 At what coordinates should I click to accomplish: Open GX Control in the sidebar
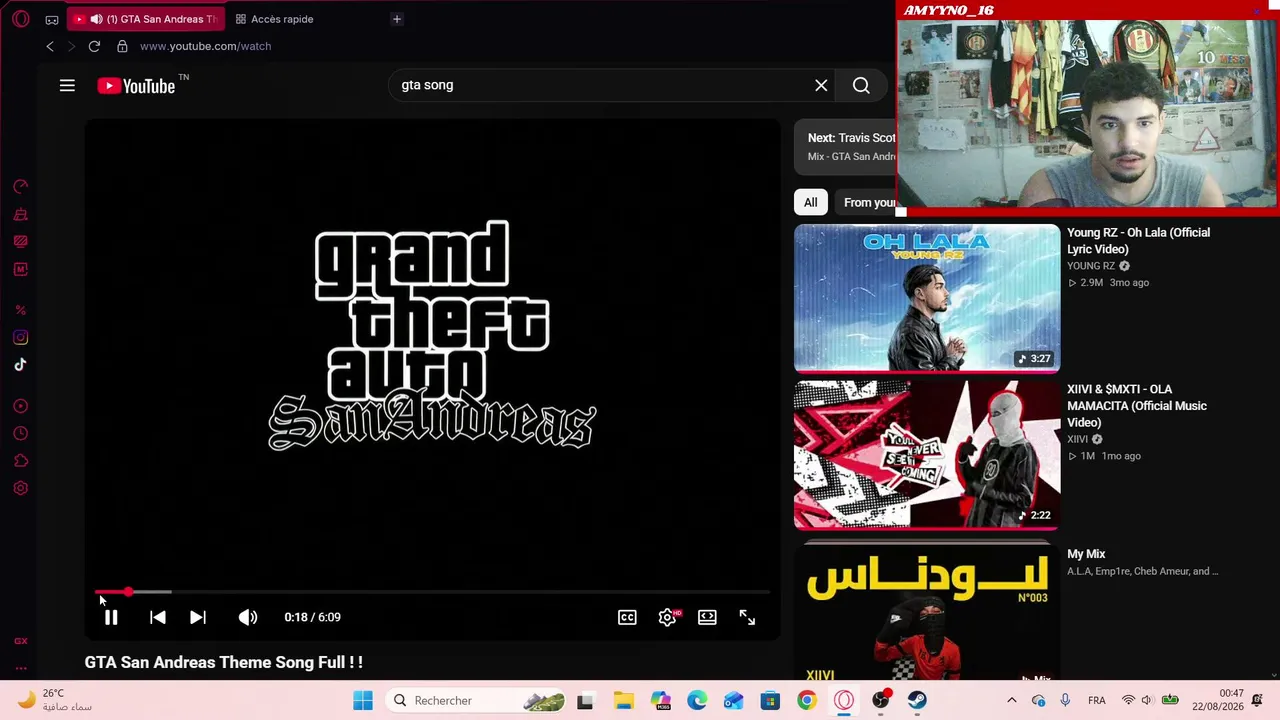coord(20,187)
